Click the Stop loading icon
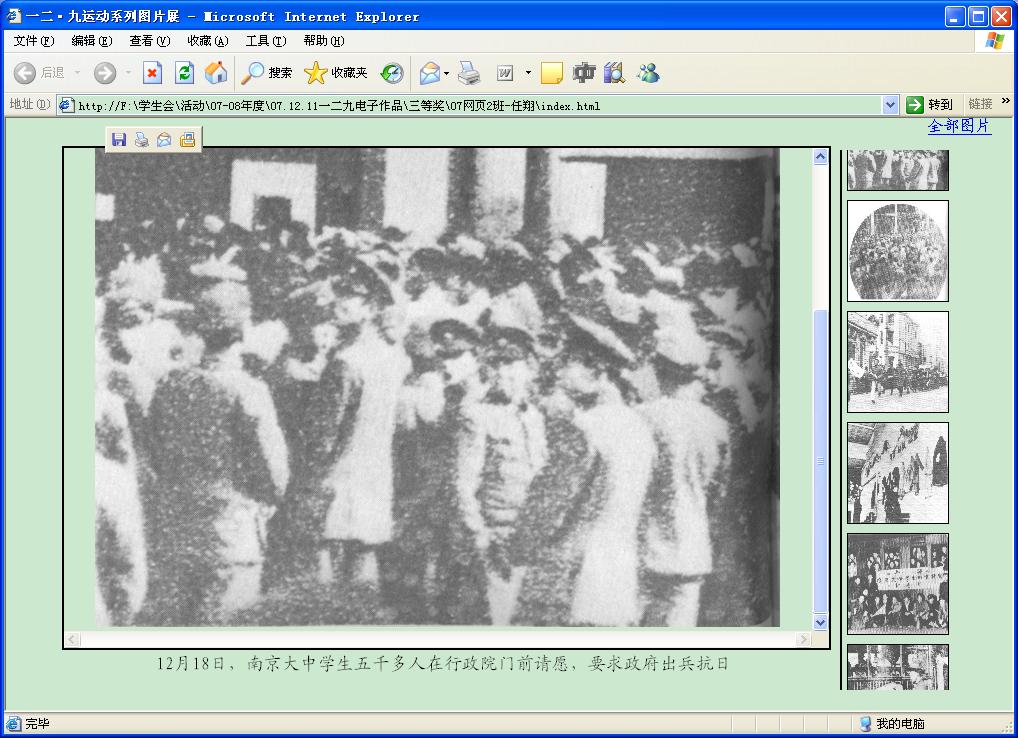The height and width of the screenshot is (738, 1018). point(152,73)
